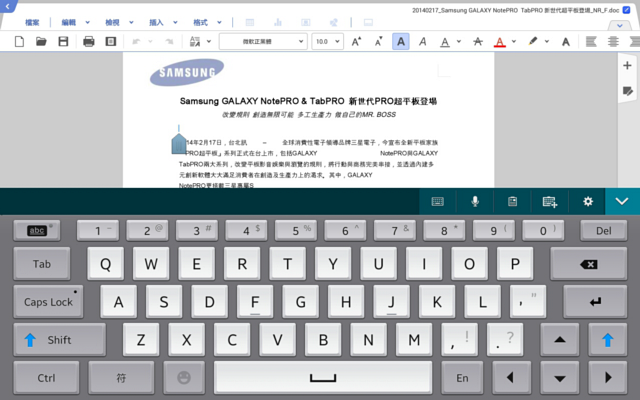The height and width of the screenshot is (400, 640).
Task: Tap the Ctrl key
Action: click(x=46, y=378)
